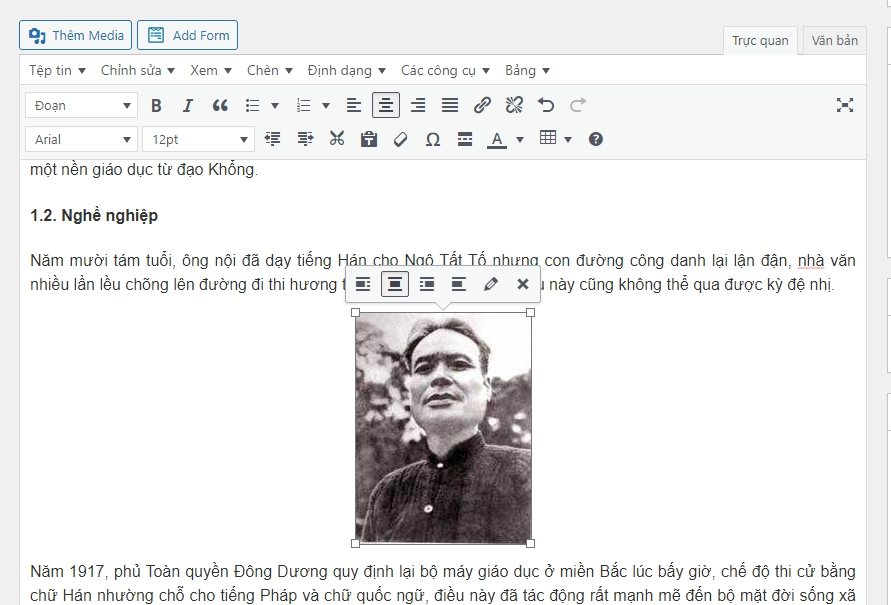Click the Thêm Media button
The image size is (891, 605).
pos(76,35)
